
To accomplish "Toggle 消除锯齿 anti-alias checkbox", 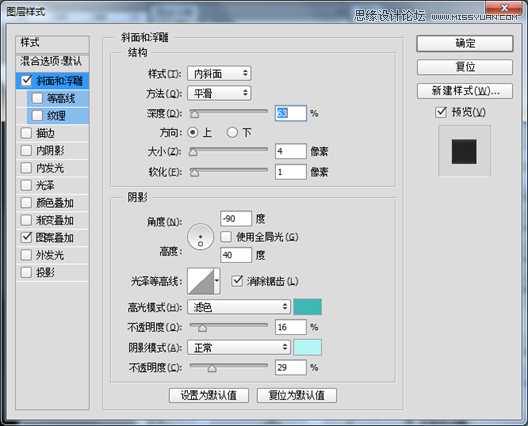I will click(237, 281).
